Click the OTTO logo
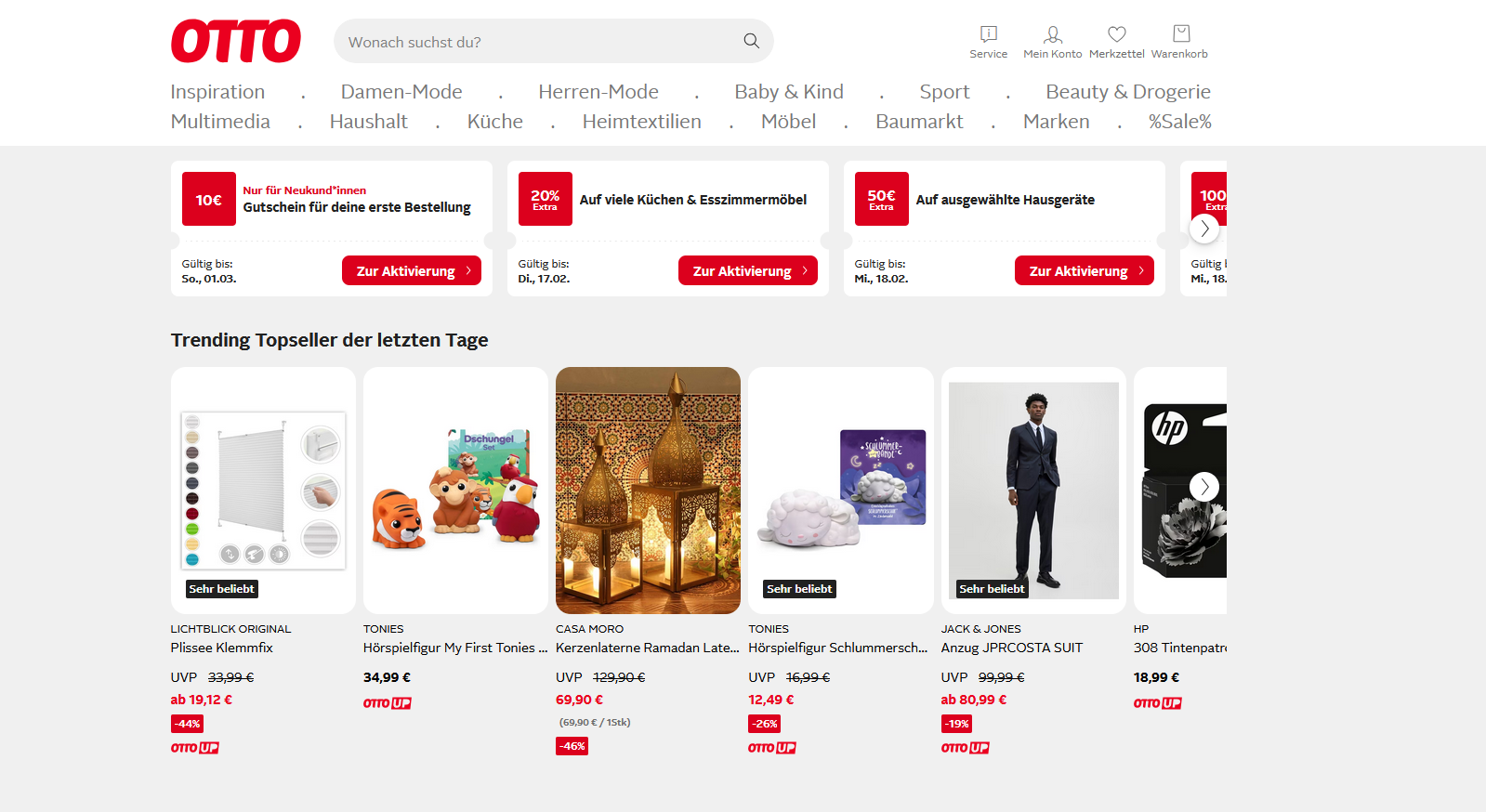Image resolution: width=1486 pixels, height=812 pixels. pos(236,41)
